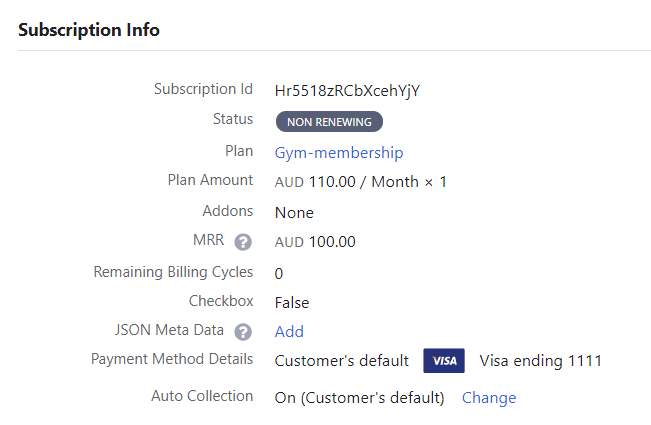Click Customer's default payment method text
The width and height of the screenshot is (651, 425).
coord(341,361)
